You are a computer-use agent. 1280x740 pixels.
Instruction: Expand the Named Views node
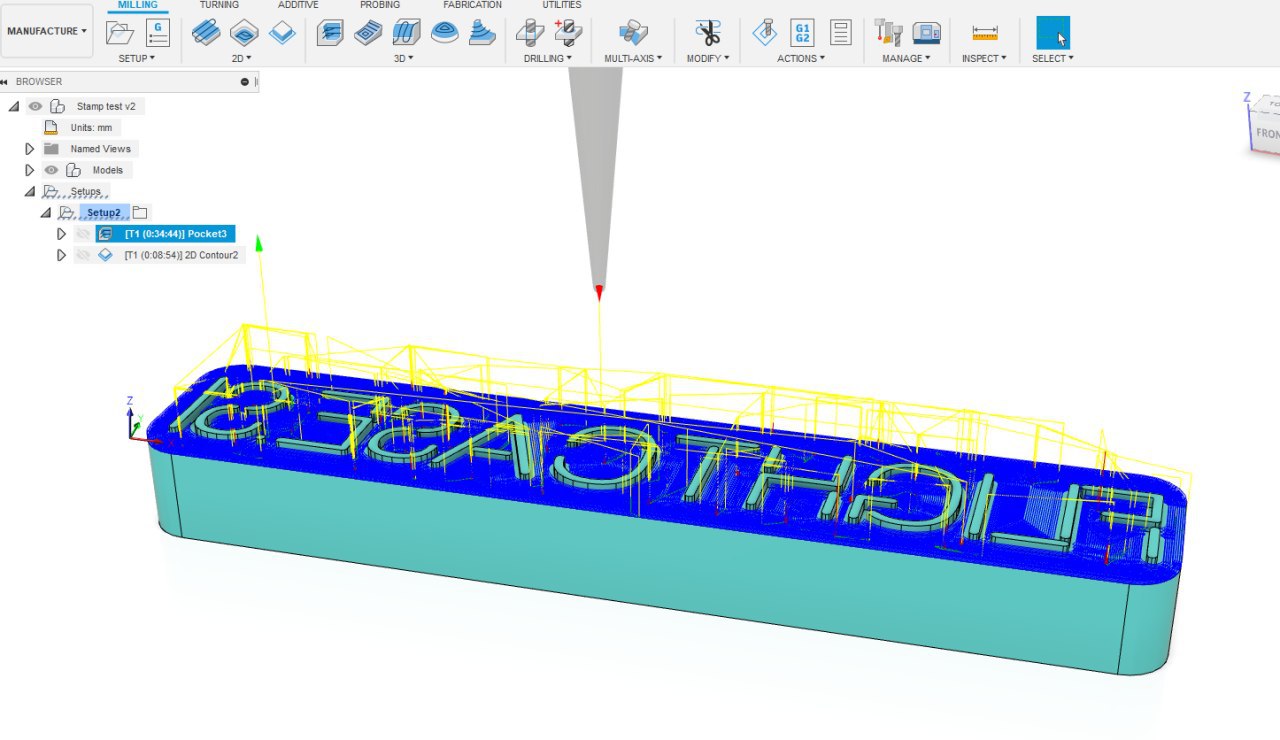click(29, 149)
